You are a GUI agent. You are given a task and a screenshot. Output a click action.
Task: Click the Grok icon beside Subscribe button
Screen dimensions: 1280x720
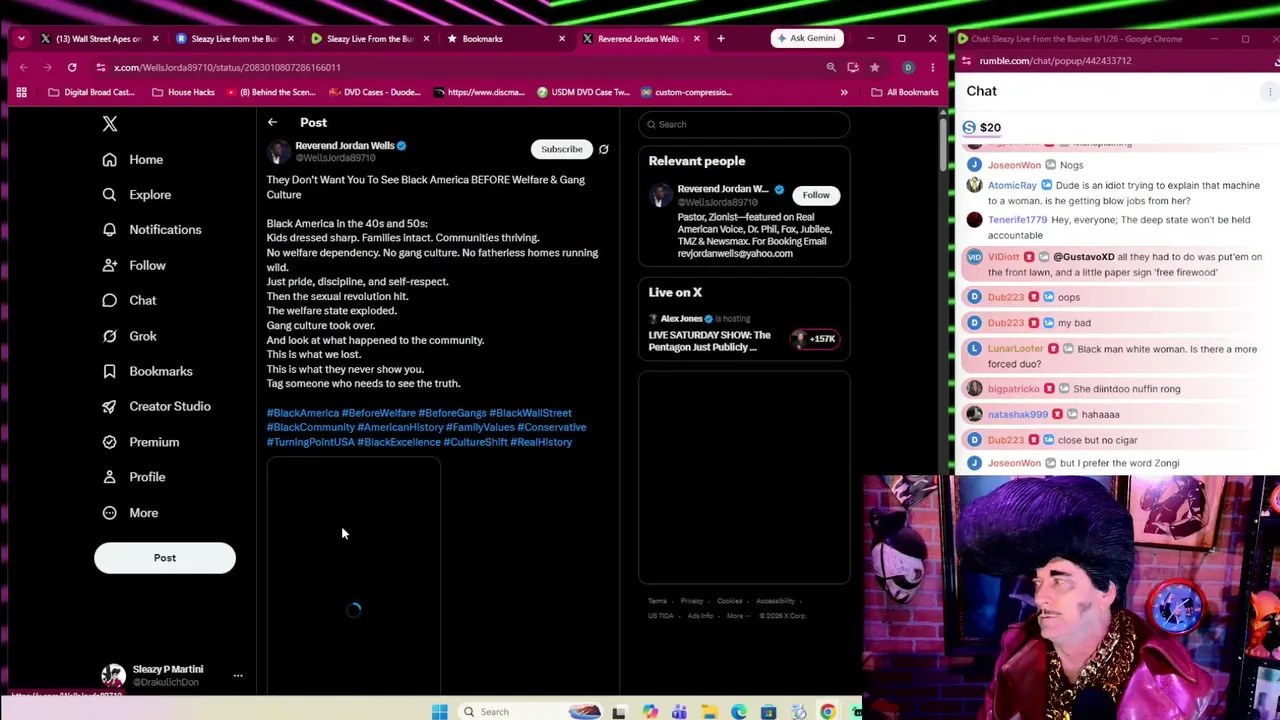[603, 149]
